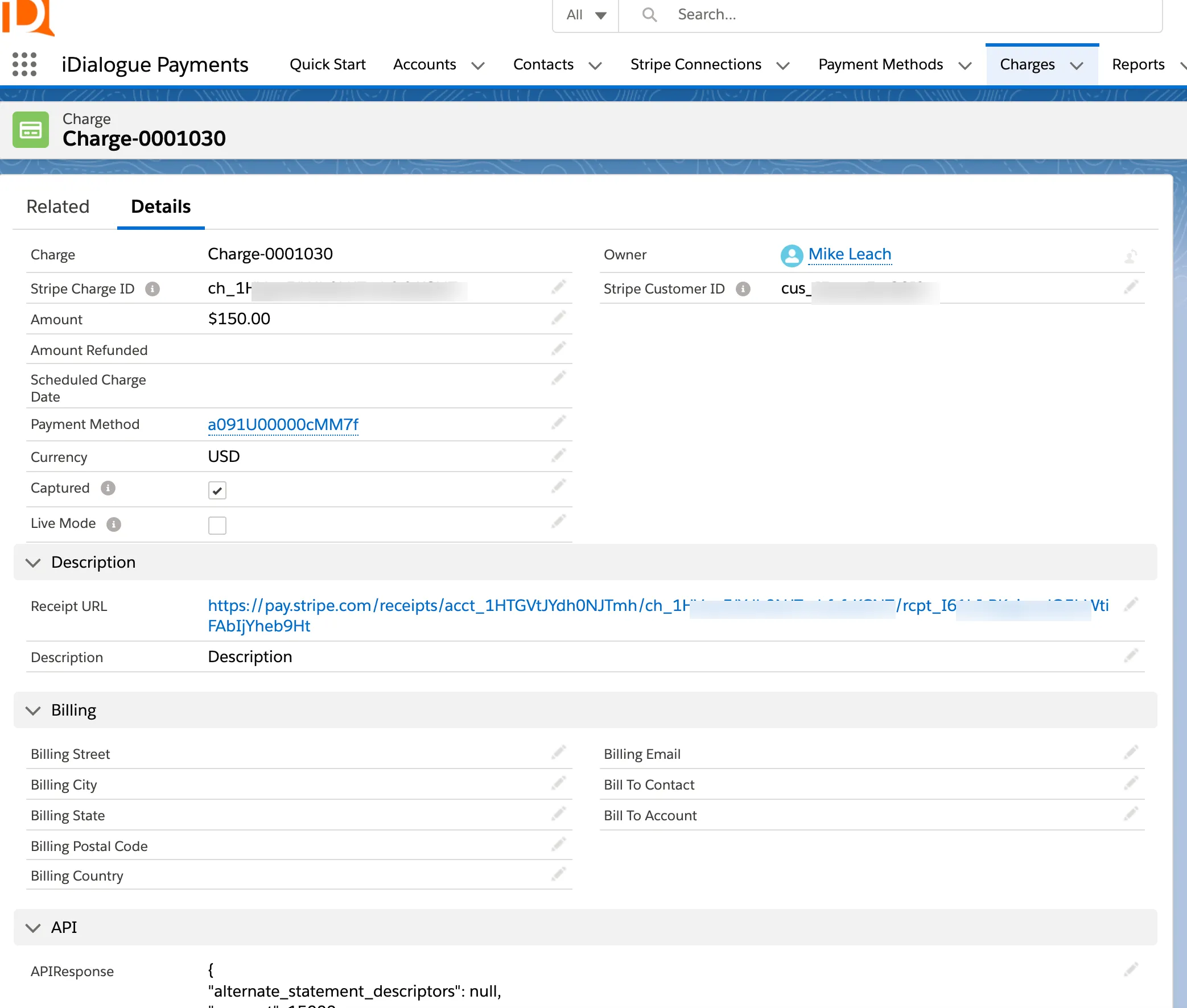Edit Stripe Customer ID pencil icon

tap(1131, 287)
